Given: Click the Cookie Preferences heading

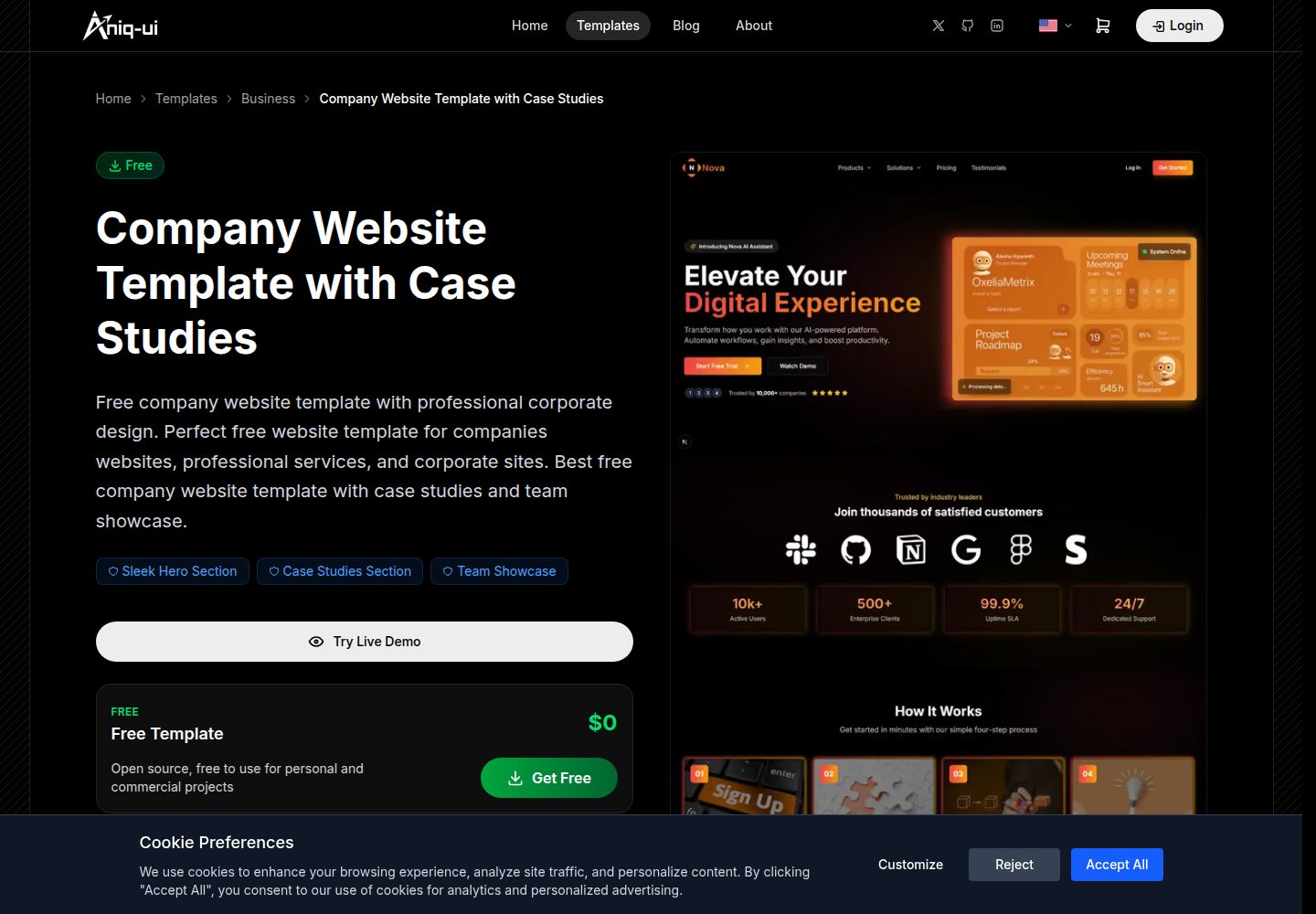Looking at the screenshot, I should (x=217, y=843).
